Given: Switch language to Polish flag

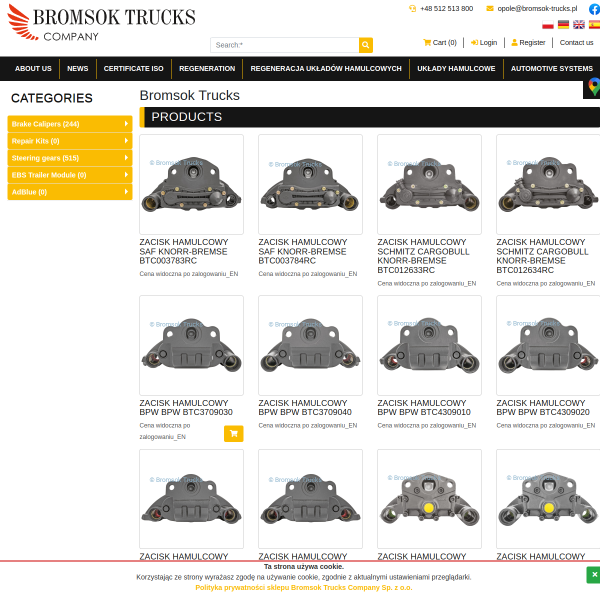Looking at the screenshot, I should pos(548,25).
